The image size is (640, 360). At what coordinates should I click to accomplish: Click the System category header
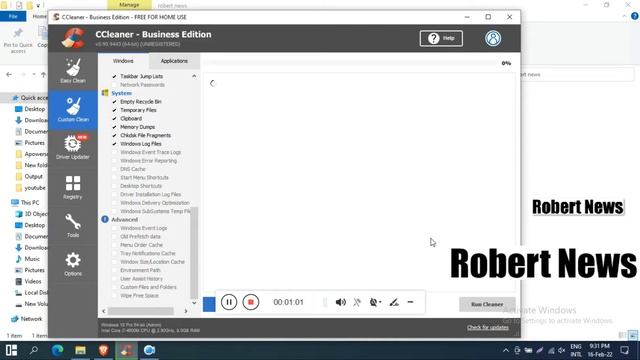121,93
